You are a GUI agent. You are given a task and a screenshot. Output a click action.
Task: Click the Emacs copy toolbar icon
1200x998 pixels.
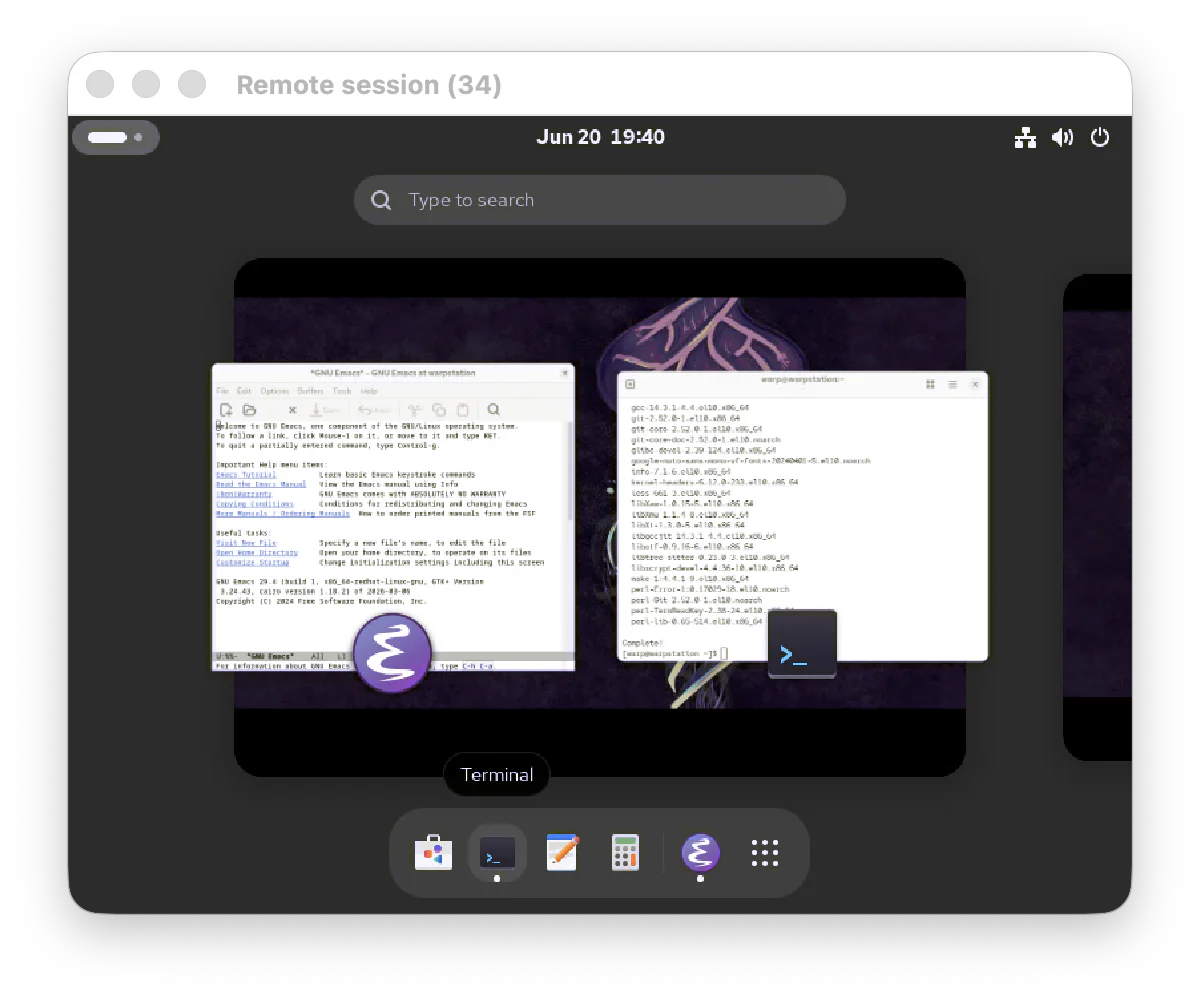pyautogui.click(x=439, y=410)
